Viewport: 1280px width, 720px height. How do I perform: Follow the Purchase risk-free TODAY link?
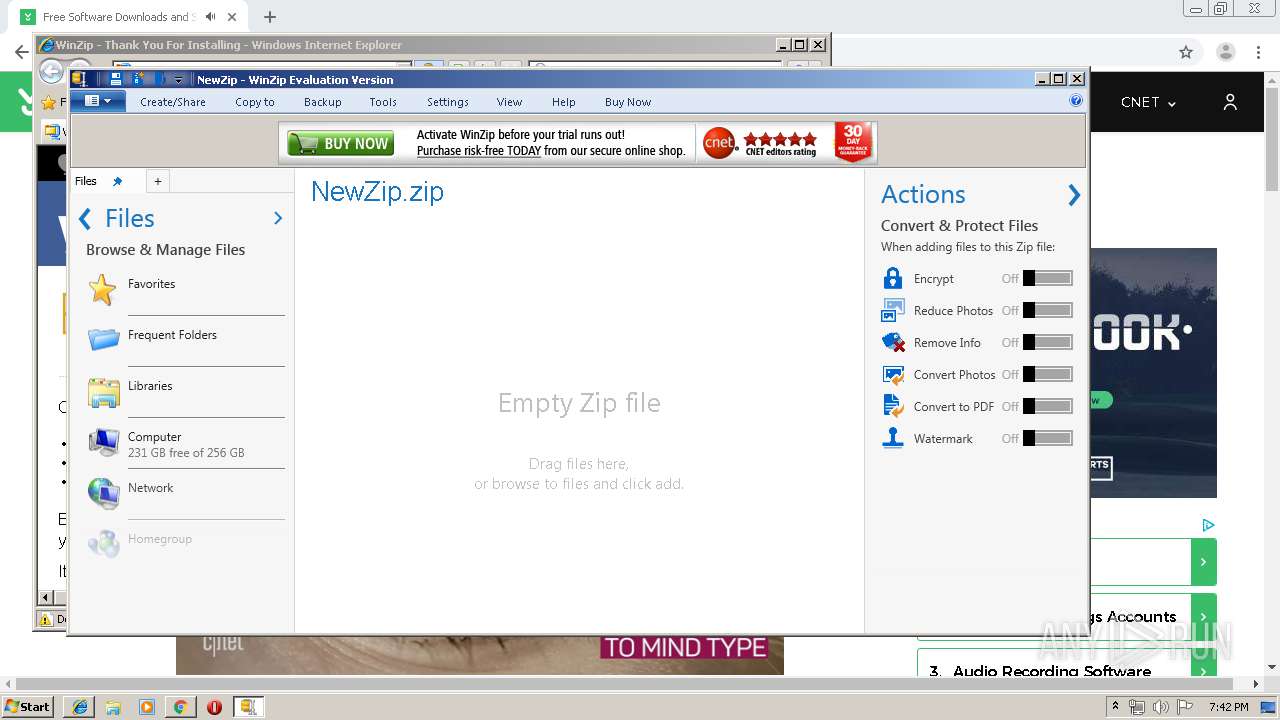479,151
